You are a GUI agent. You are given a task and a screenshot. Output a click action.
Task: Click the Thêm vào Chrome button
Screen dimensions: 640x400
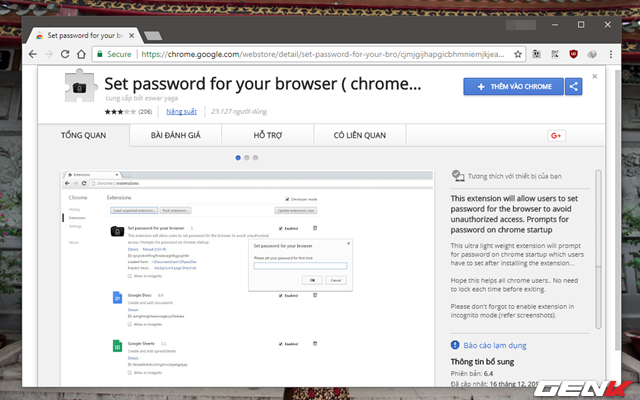click(513, 87)
